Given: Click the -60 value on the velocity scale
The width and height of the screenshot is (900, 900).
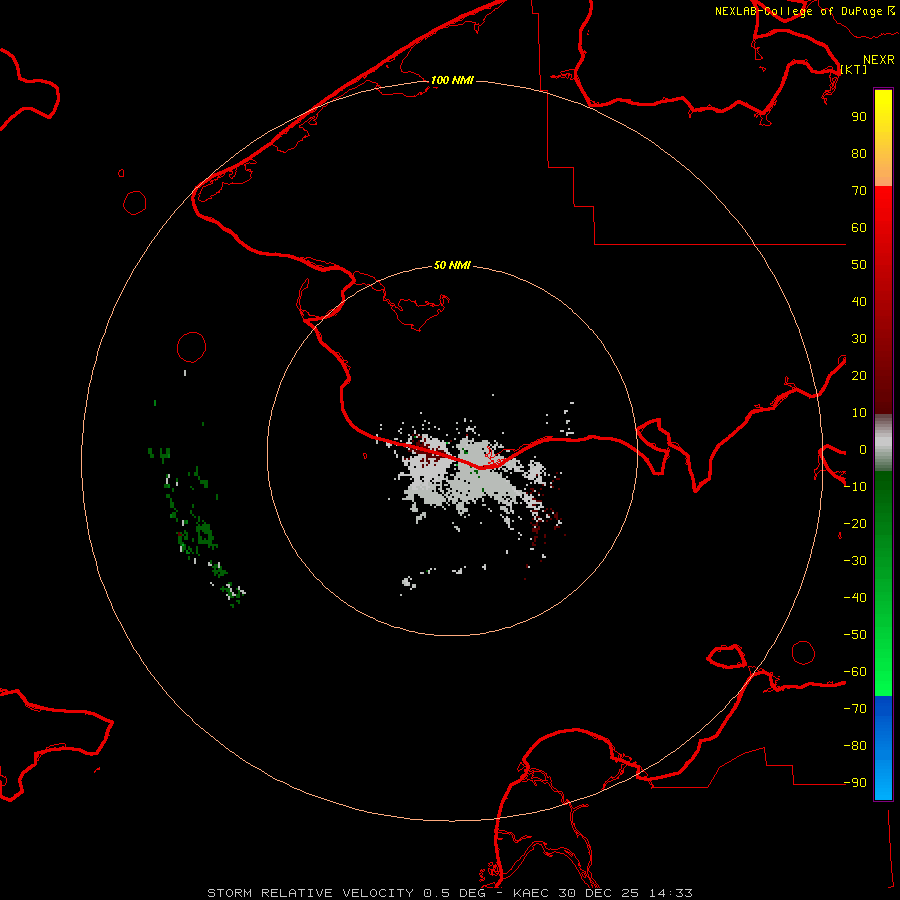Looking at the screenshot, I should click(x=855, y=672).
